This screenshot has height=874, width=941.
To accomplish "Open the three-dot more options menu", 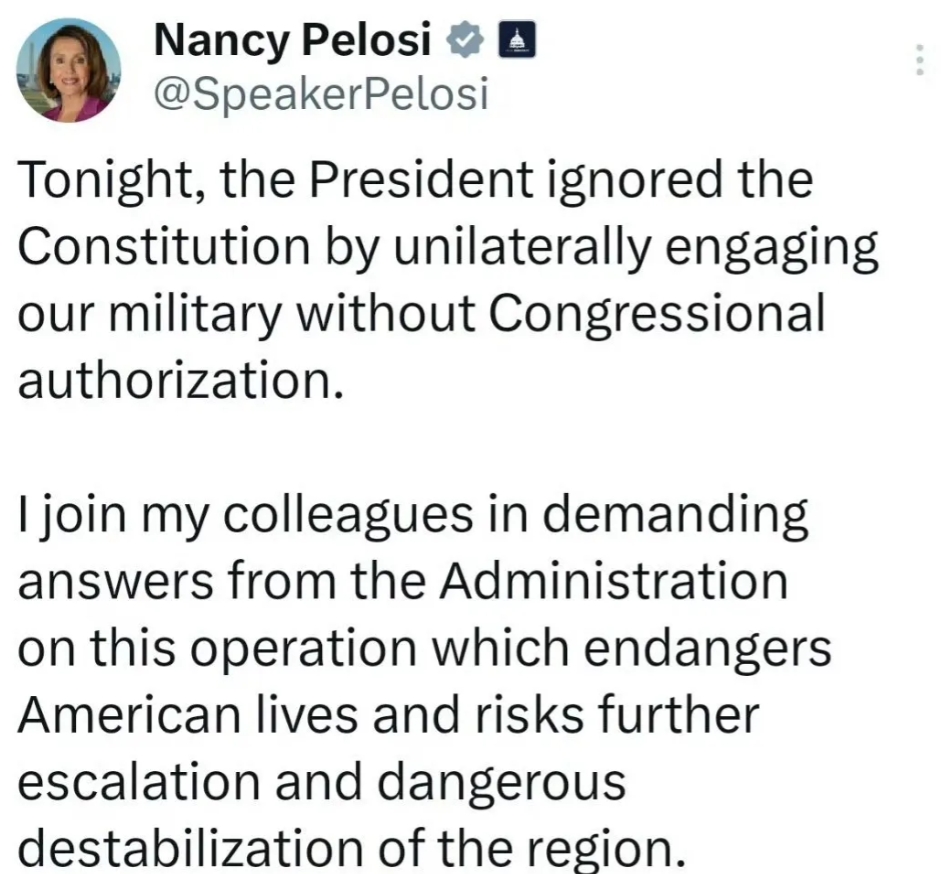I will tap(920, 59).
